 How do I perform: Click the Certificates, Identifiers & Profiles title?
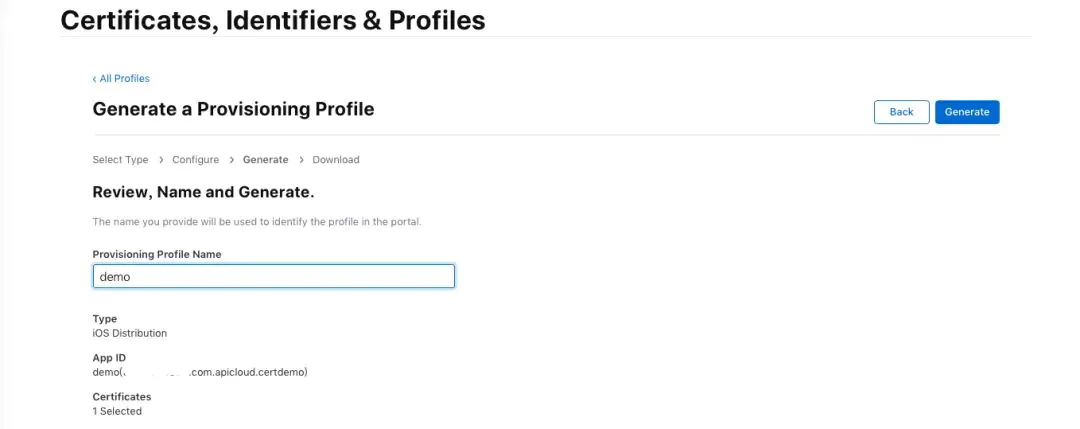click(272, 20)
